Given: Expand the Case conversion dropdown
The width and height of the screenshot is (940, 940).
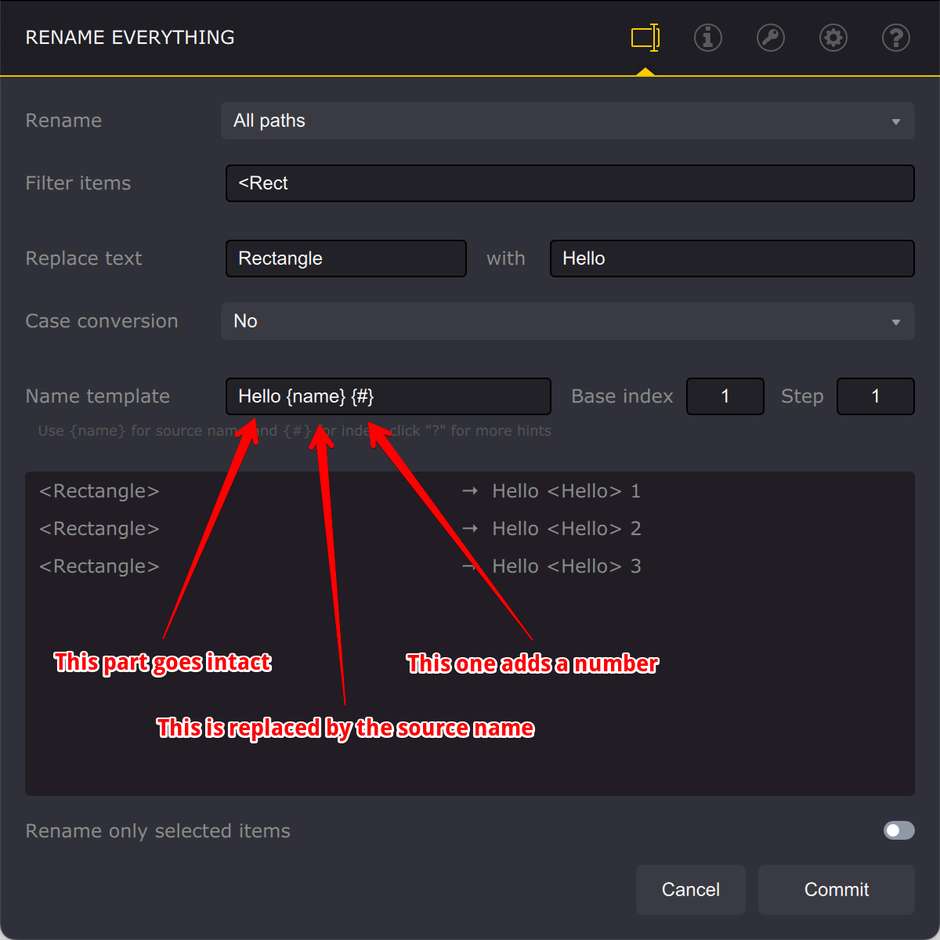Looking at the screenshot, I should [x=567, y=321].
